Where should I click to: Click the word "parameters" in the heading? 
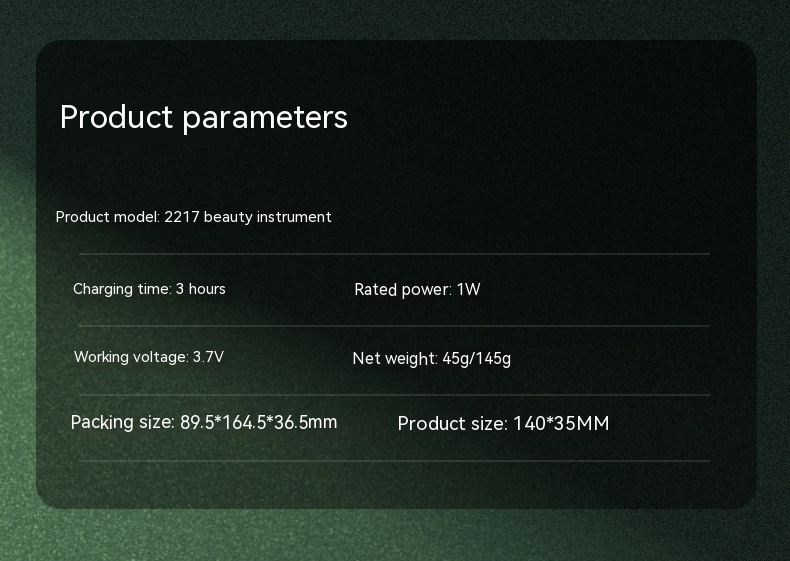[x=265, y=118]
